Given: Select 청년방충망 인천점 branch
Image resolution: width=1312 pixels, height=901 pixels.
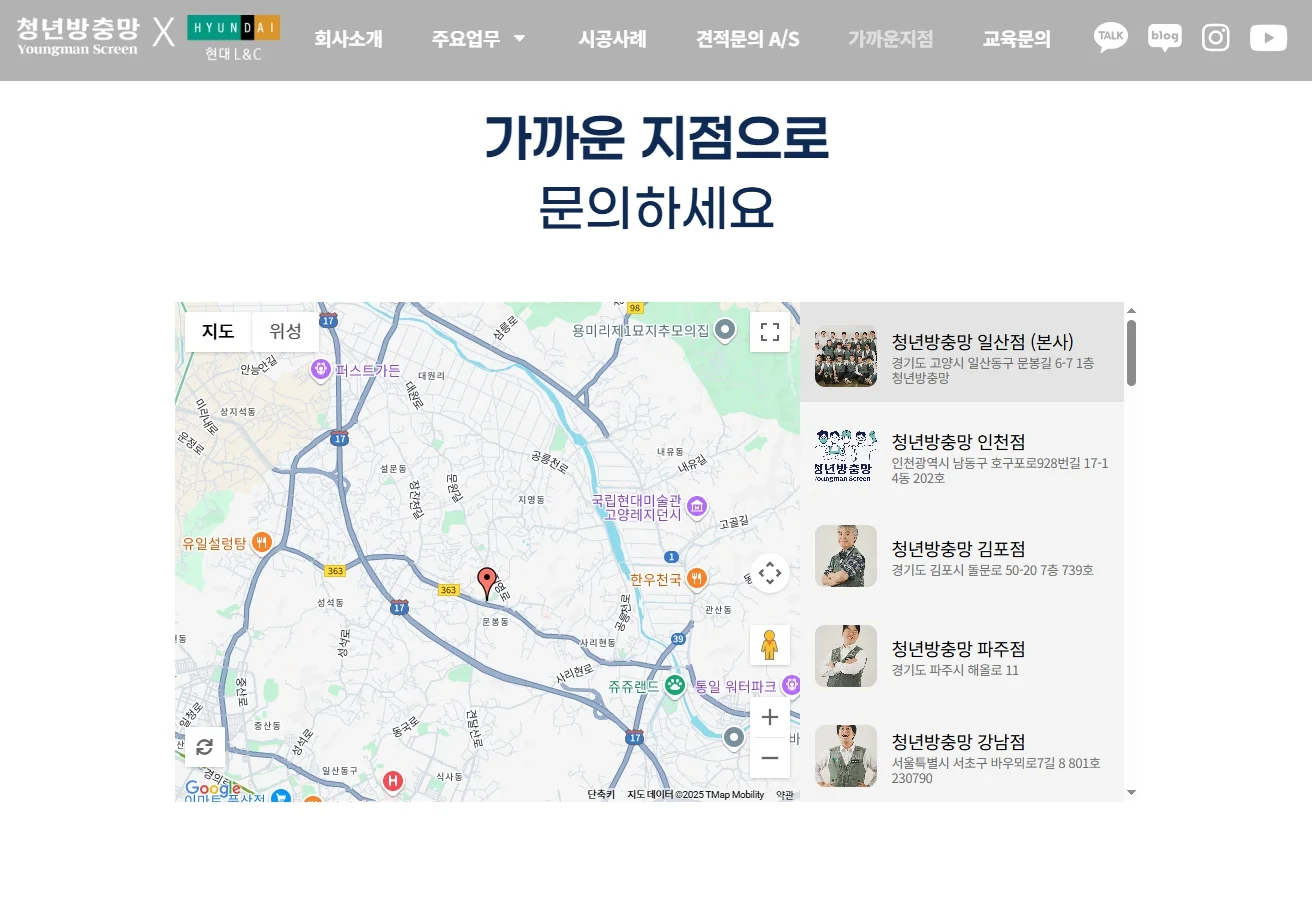Looking at the screenshot, I should tap(962, 456).
